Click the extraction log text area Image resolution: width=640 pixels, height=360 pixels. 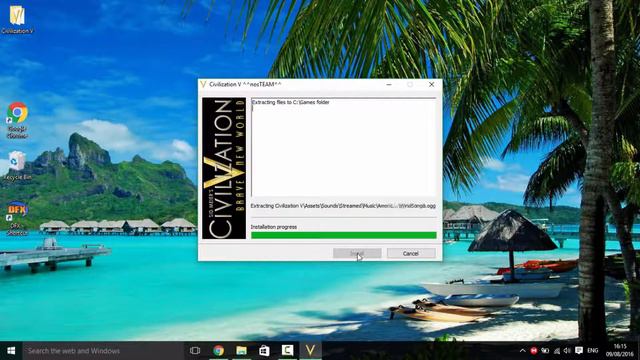point(344,147)
